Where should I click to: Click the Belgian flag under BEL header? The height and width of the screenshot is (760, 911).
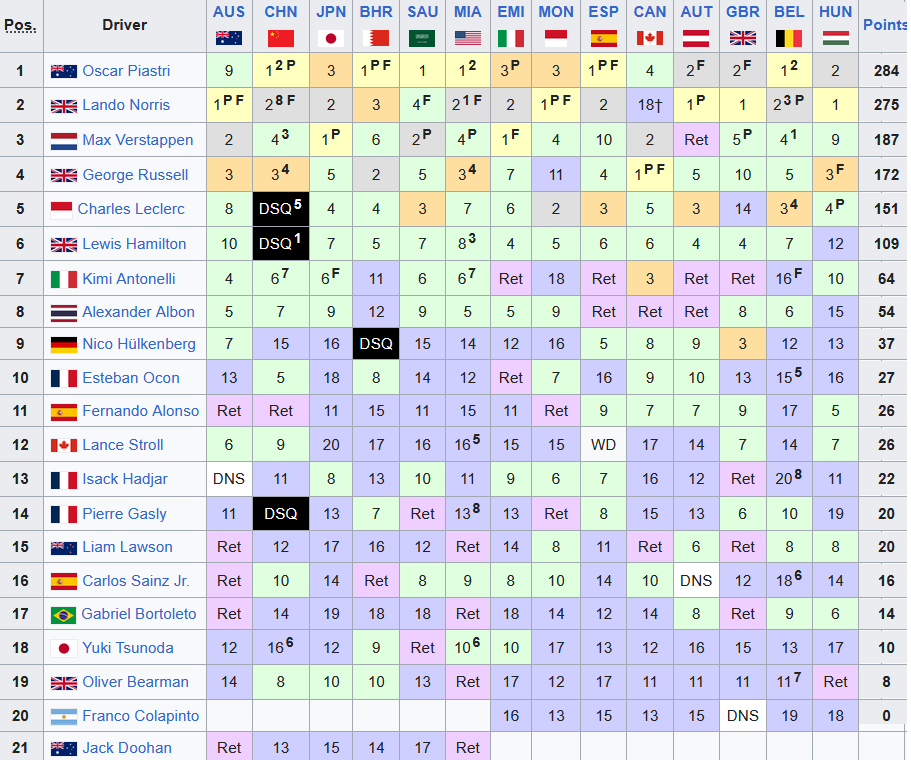tap(789, 38)
